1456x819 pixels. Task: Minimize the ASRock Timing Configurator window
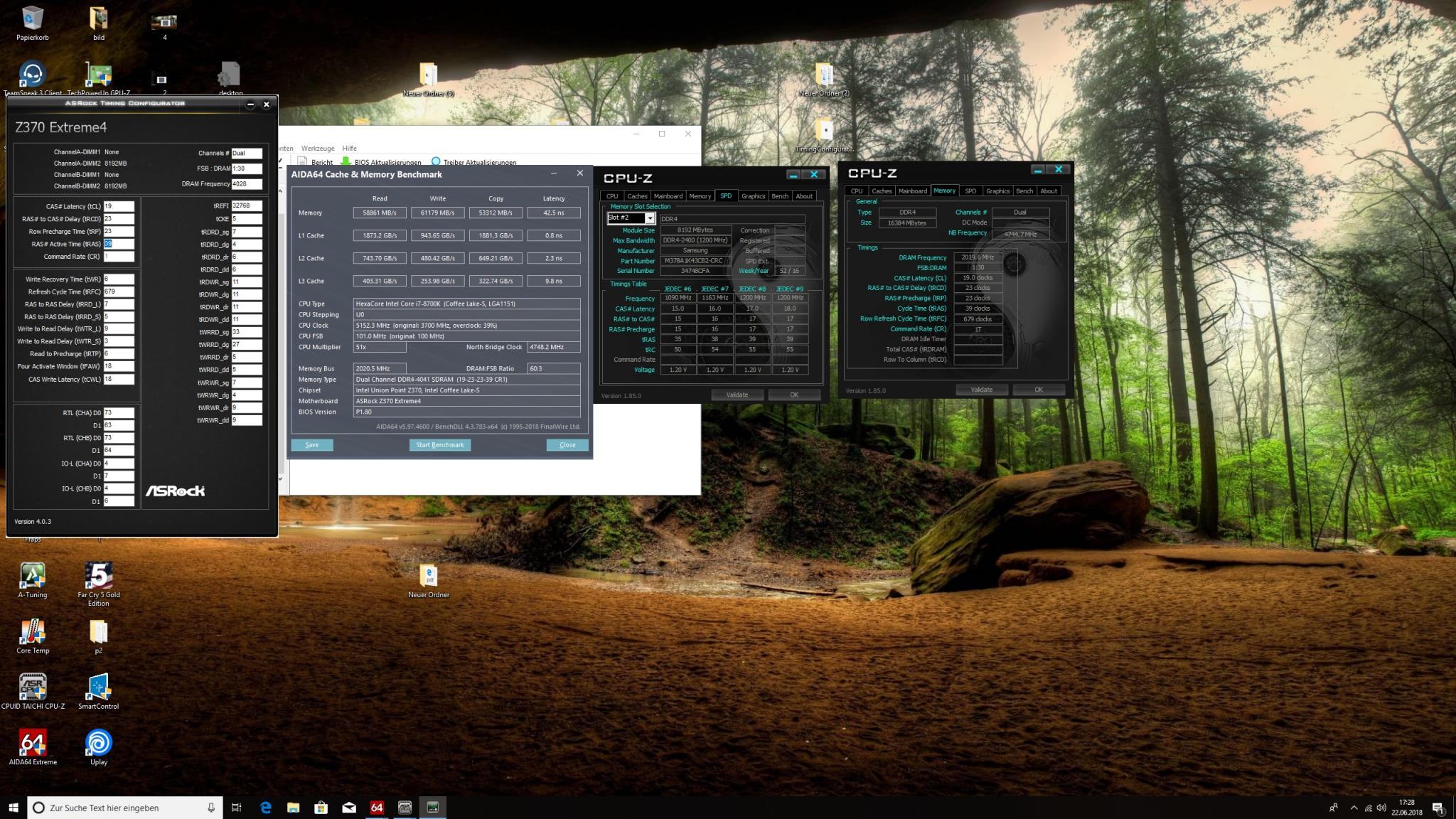(250, 105)
